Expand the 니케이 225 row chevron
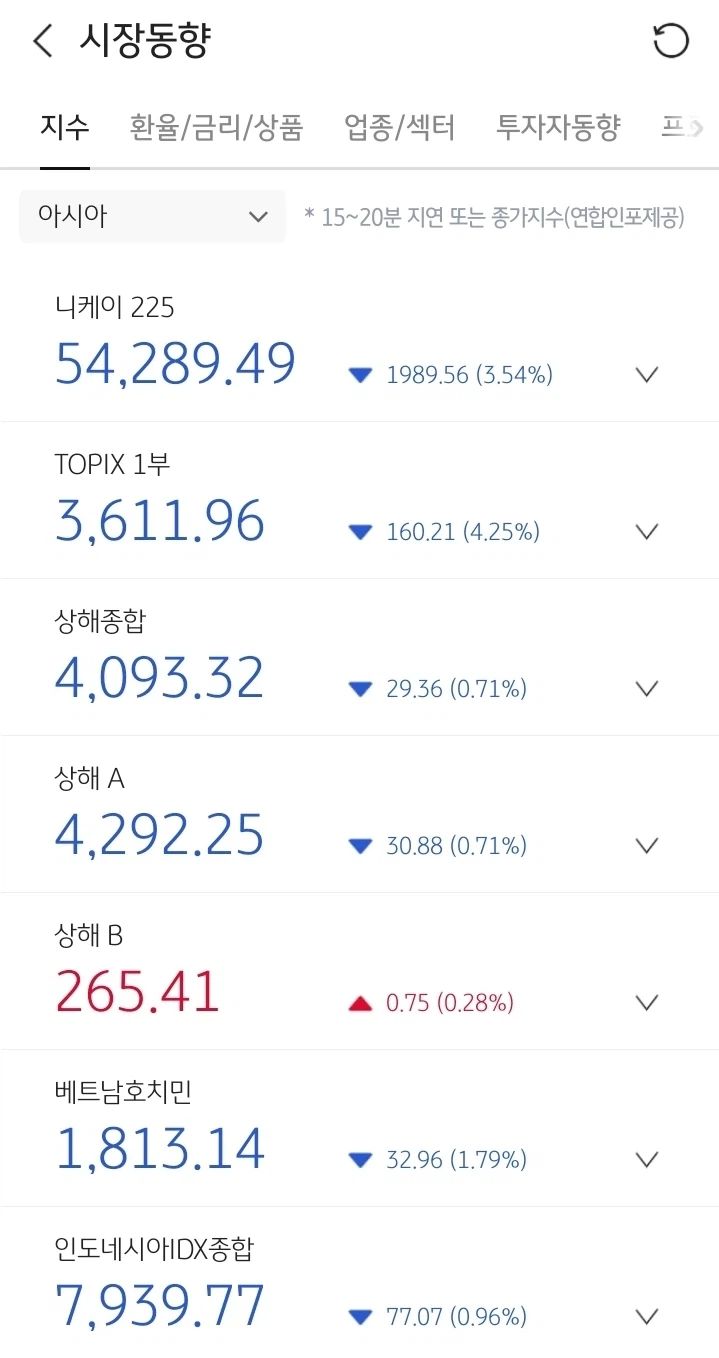The image size is (719, 1358). (647, 375)
